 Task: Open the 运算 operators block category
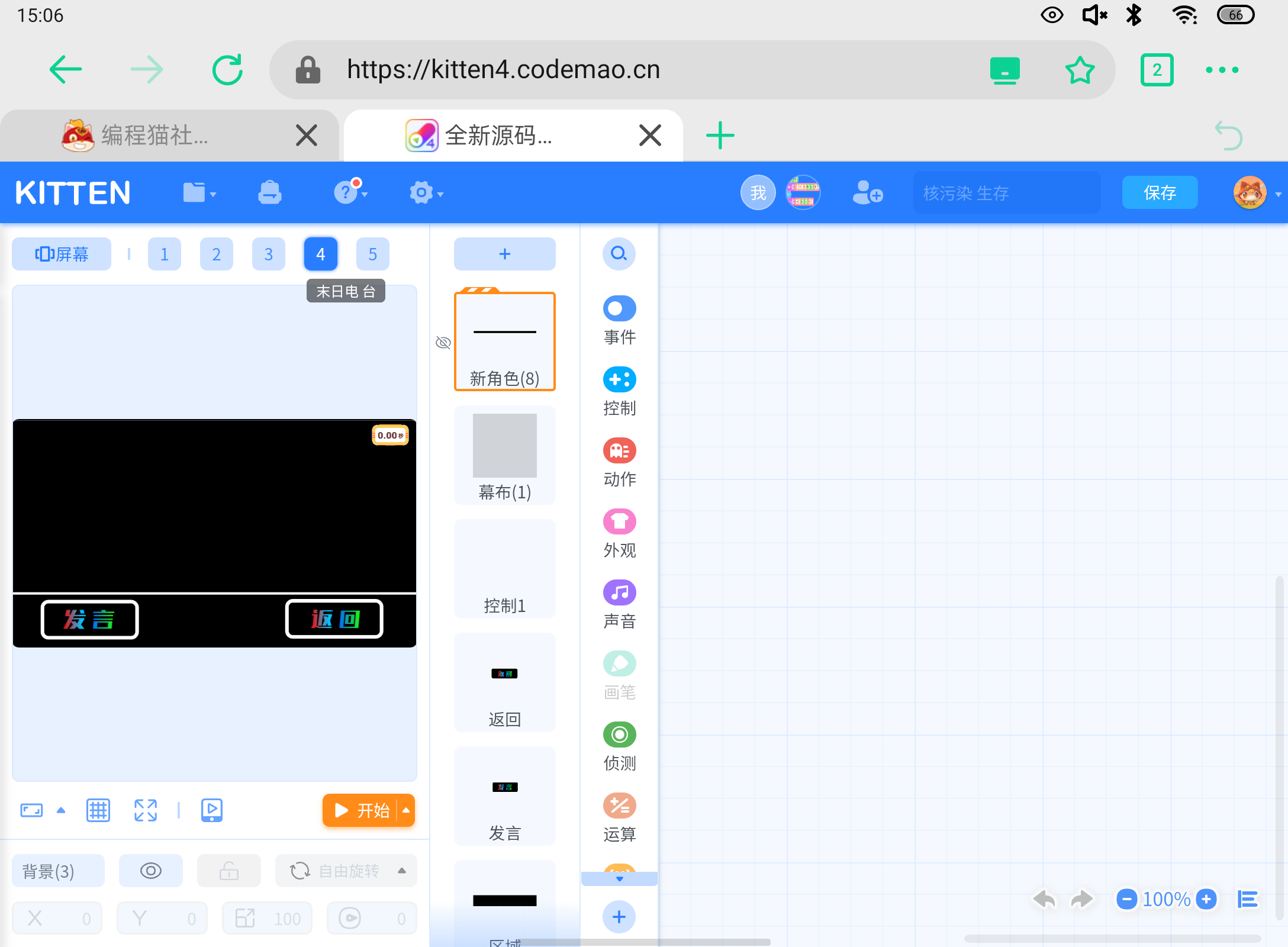pos(620,818)
